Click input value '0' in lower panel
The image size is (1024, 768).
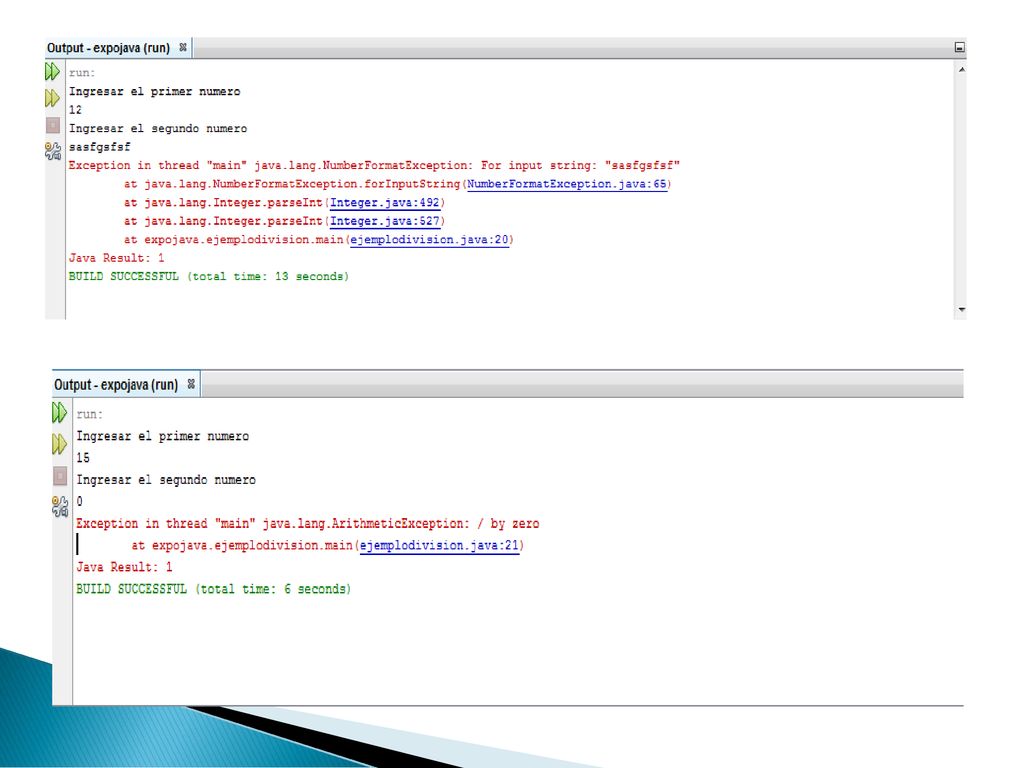click(x=80, y=502)
